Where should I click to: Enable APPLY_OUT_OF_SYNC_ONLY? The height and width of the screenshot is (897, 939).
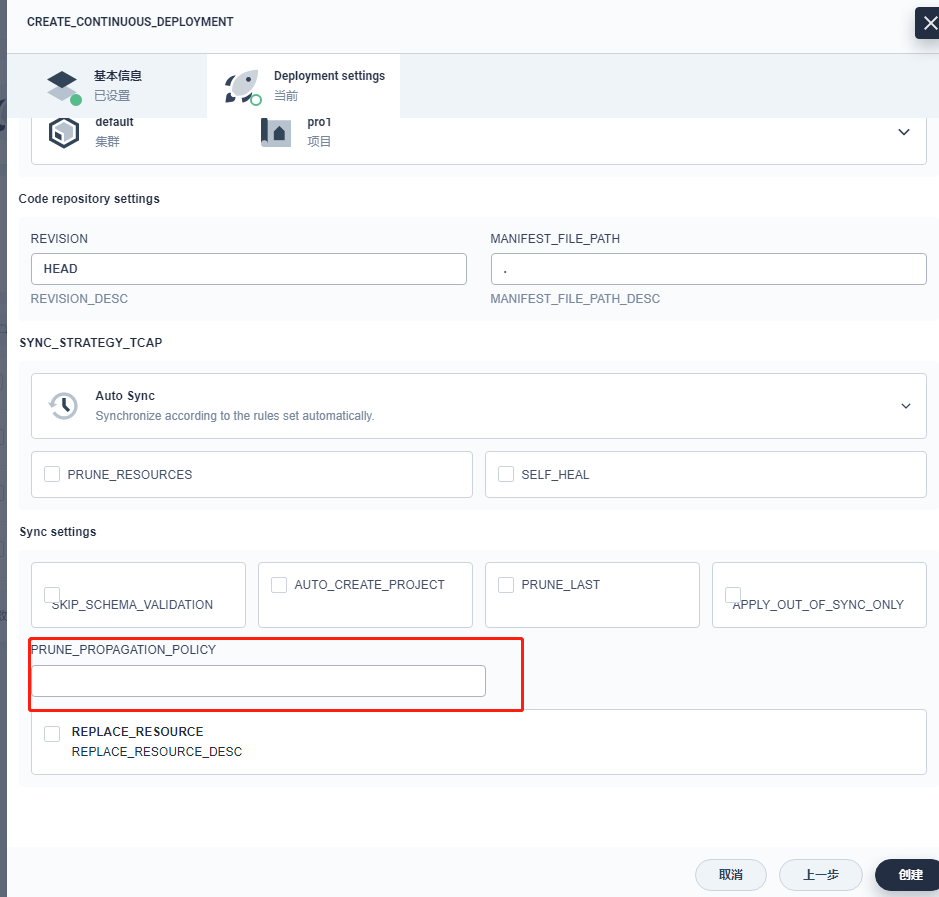point(732,594)
